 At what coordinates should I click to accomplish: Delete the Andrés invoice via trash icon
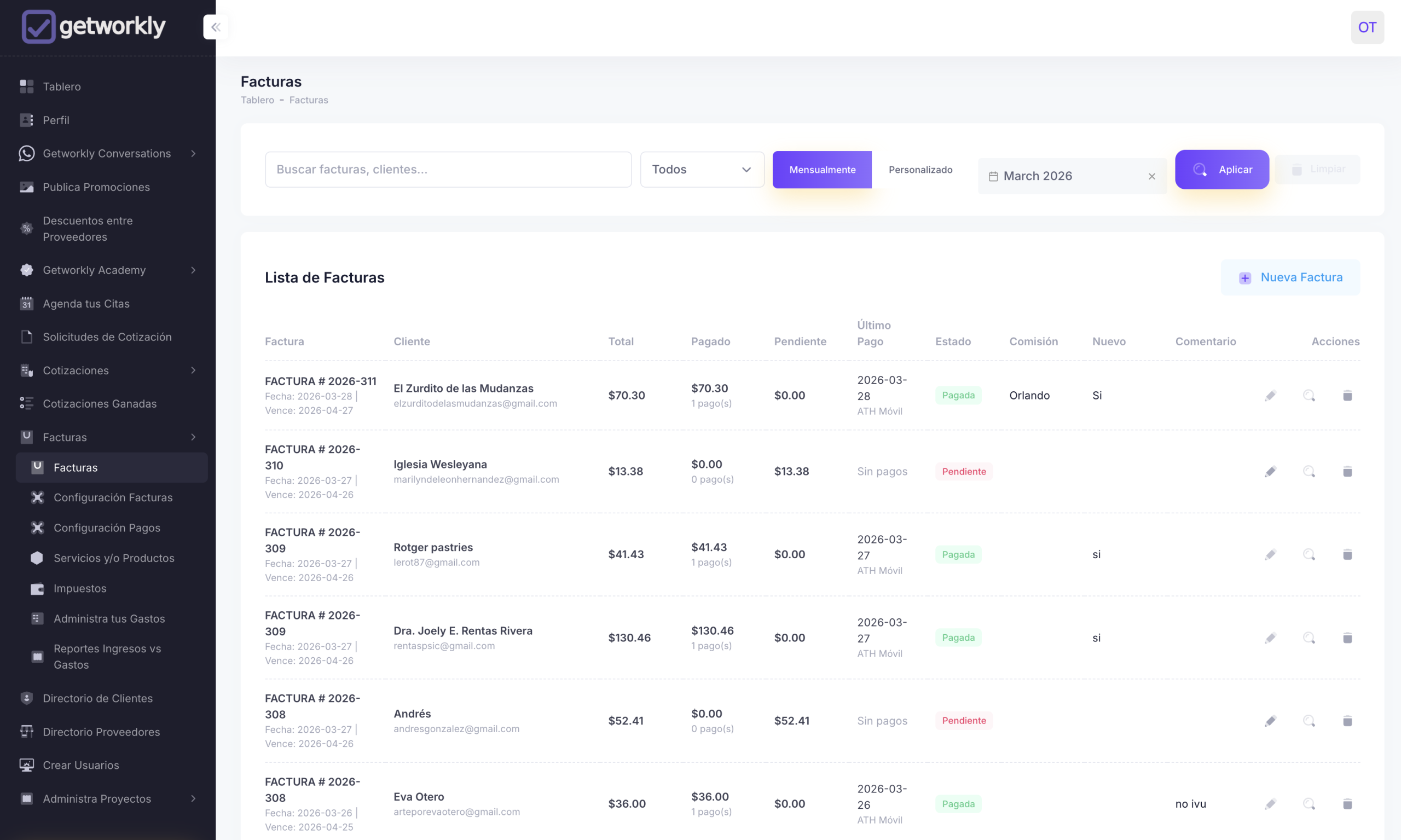(1347, 721)
